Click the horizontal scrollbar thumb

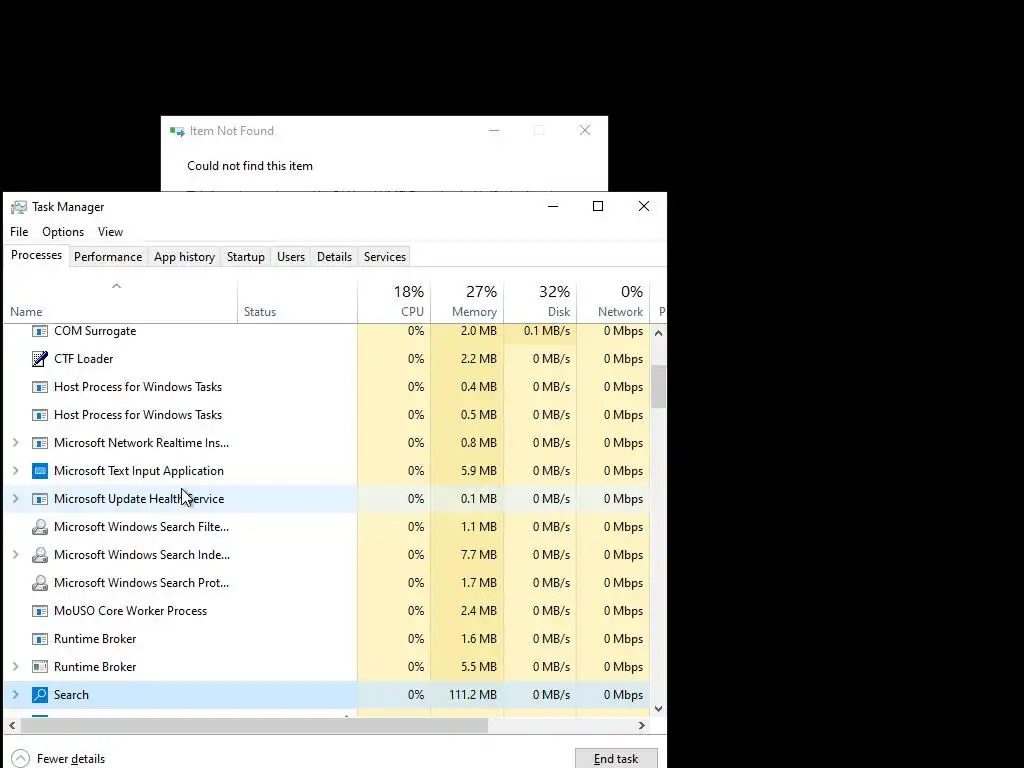[255, 726]
